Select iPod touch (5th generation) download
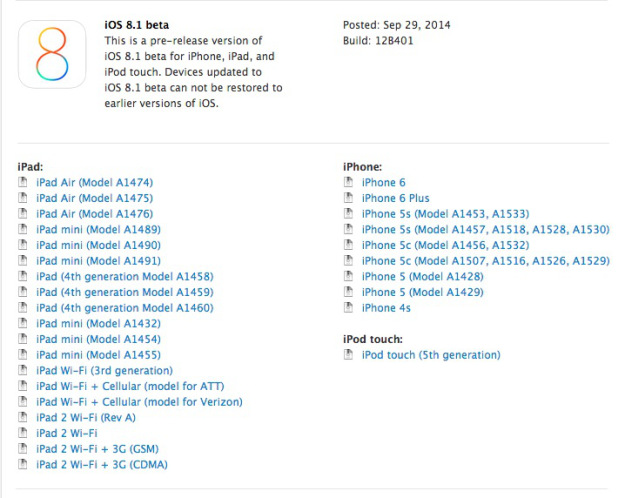This screenshot has height=498, width=625. point(431,355)
